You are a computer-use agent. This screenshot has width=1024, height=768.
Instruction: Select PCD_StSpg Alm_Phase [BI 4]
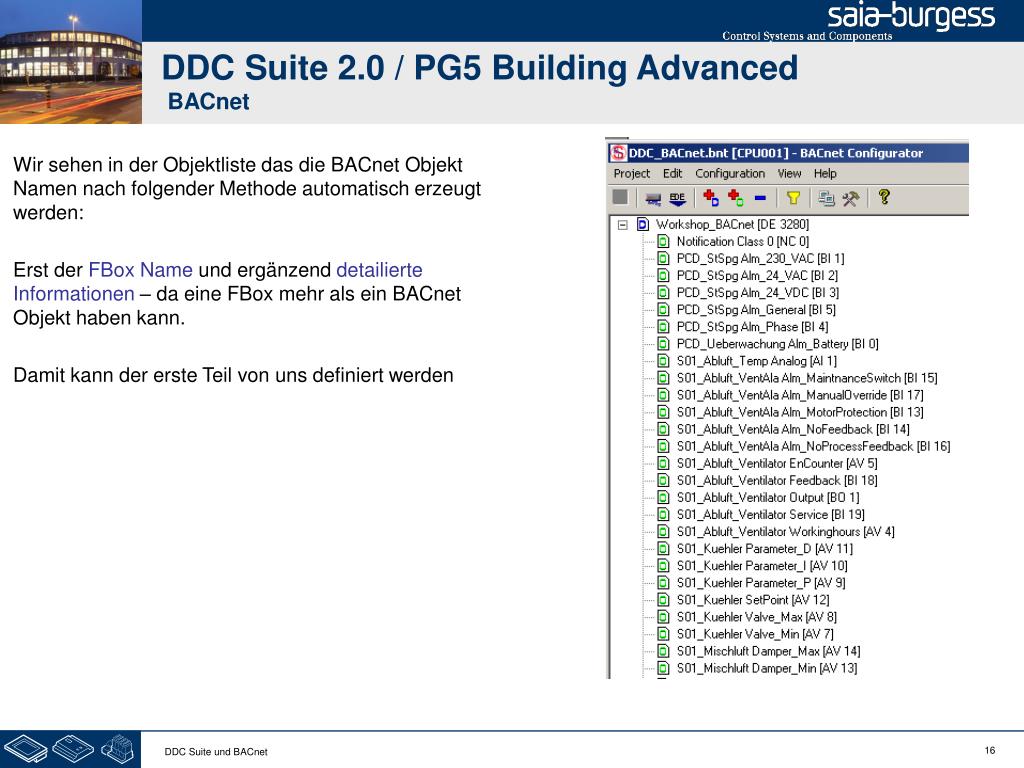tap(752, 327)
